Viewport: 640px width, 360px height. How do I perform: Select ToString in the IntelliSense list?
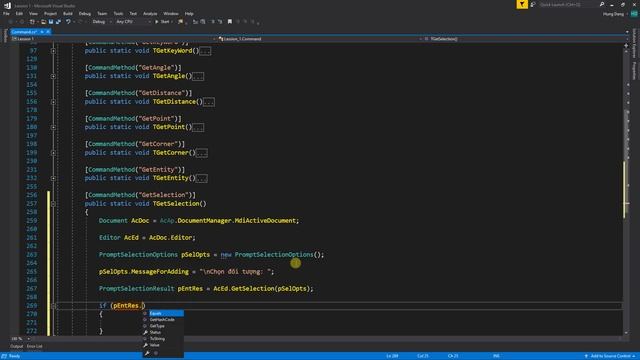[x=163, y=339]
